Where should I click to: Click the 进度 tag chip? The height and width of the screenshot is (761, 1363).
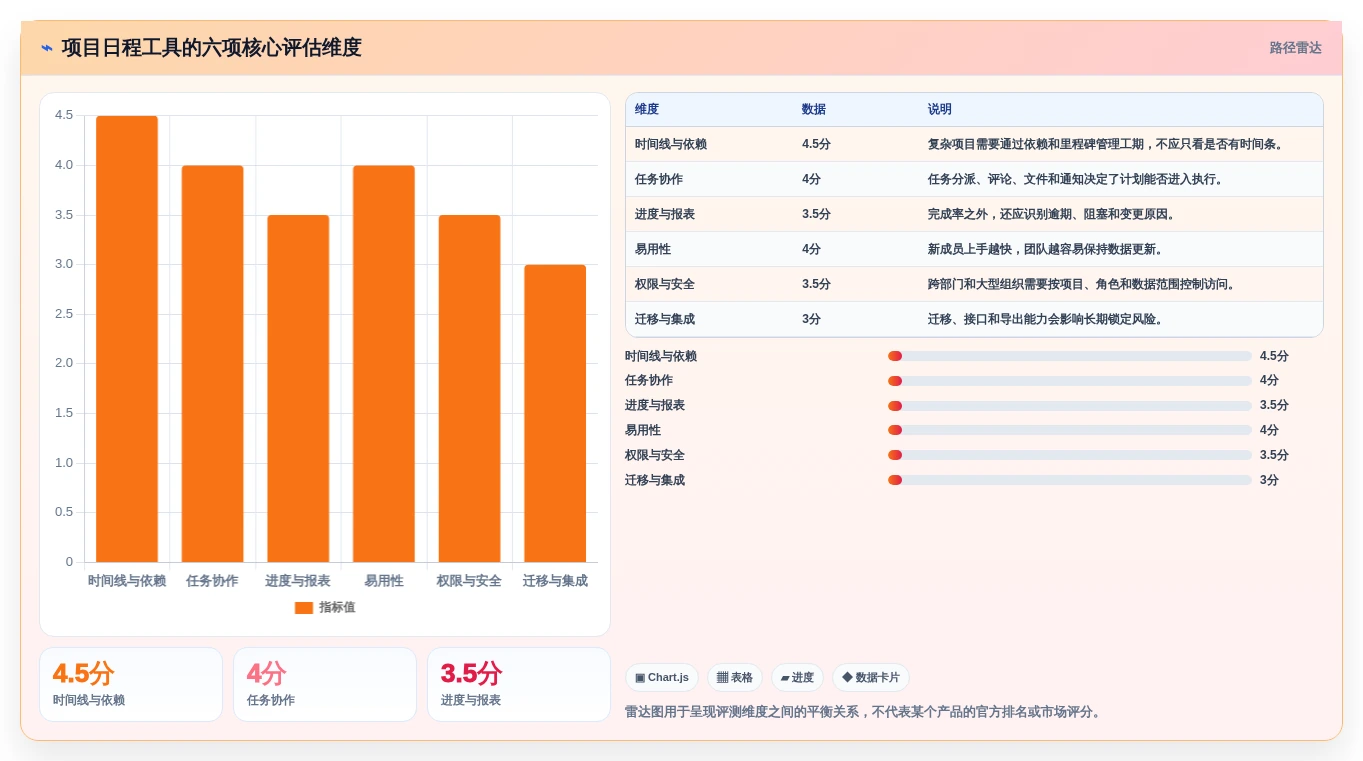coord(797,678)
